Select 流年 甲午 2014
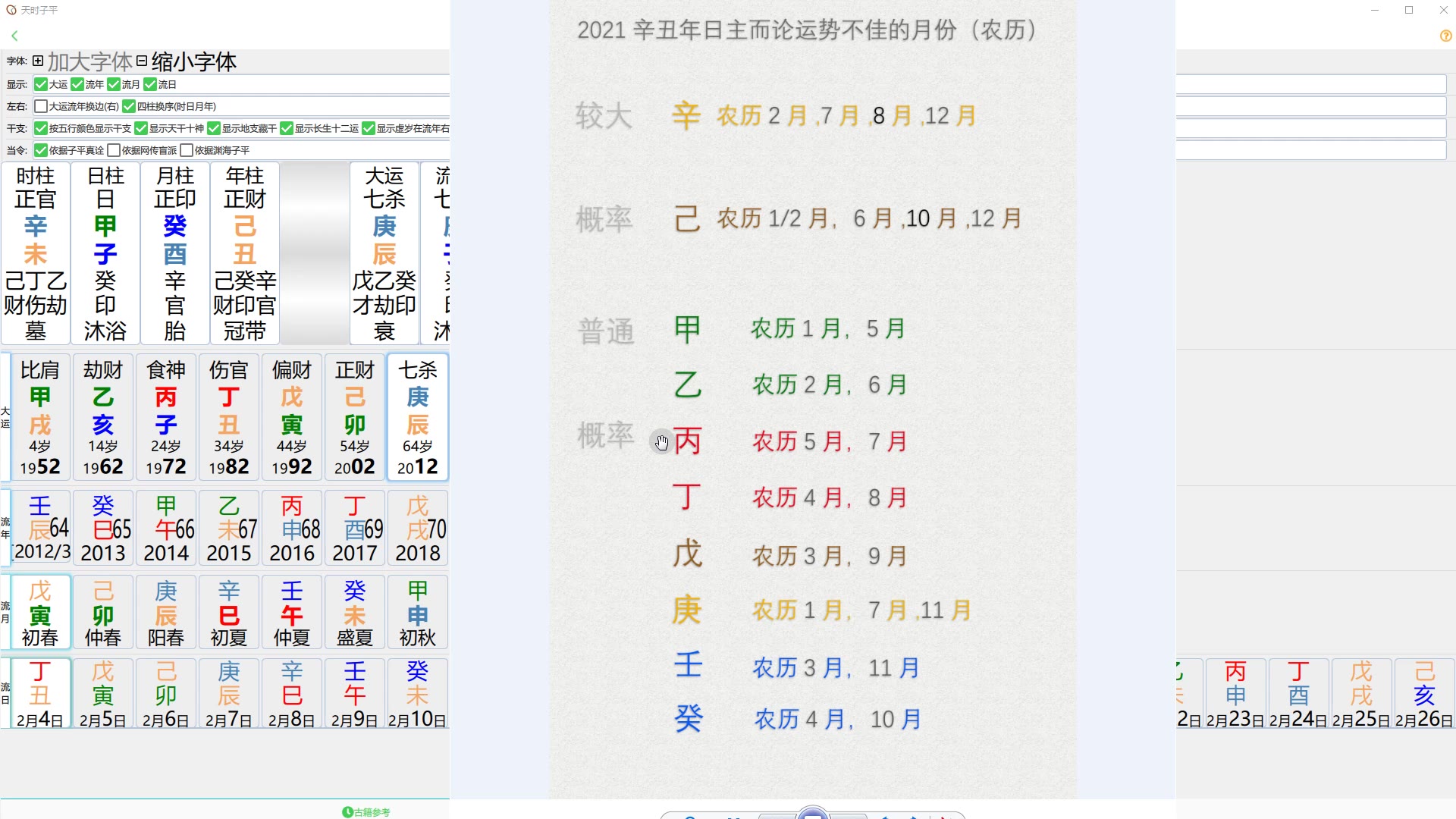1456x819 pixels. pyautogui.click(x=166, y=528)
